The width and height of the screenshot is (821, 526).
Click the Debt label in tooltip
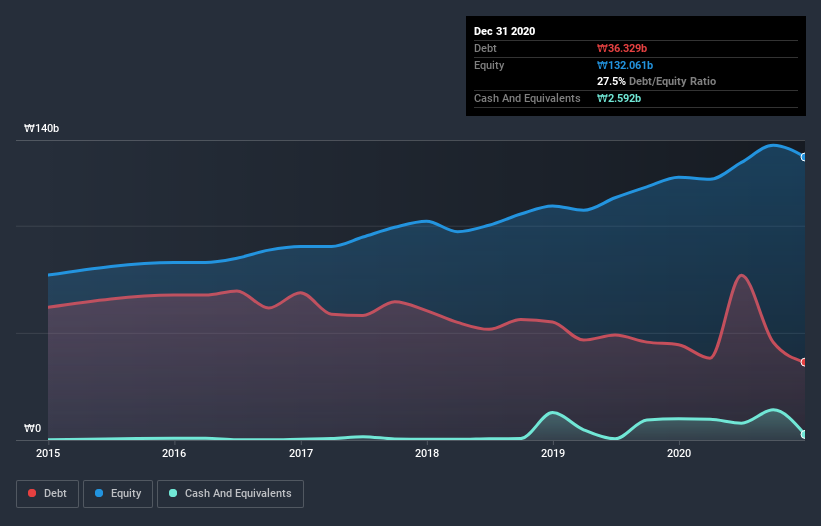(485, 48)
